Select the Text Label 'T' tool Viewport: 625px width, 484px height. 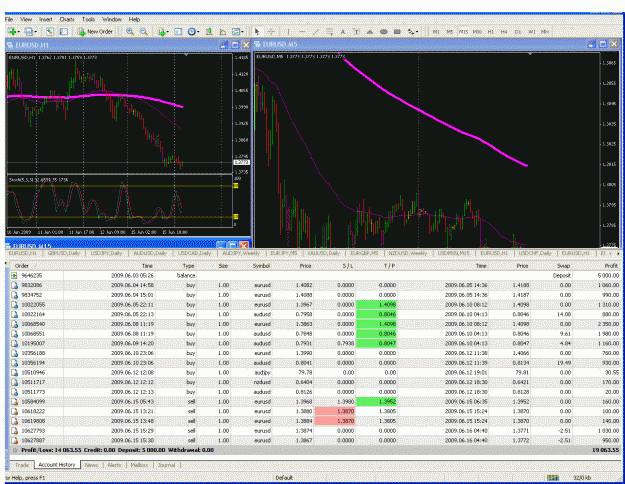(356, 32)
